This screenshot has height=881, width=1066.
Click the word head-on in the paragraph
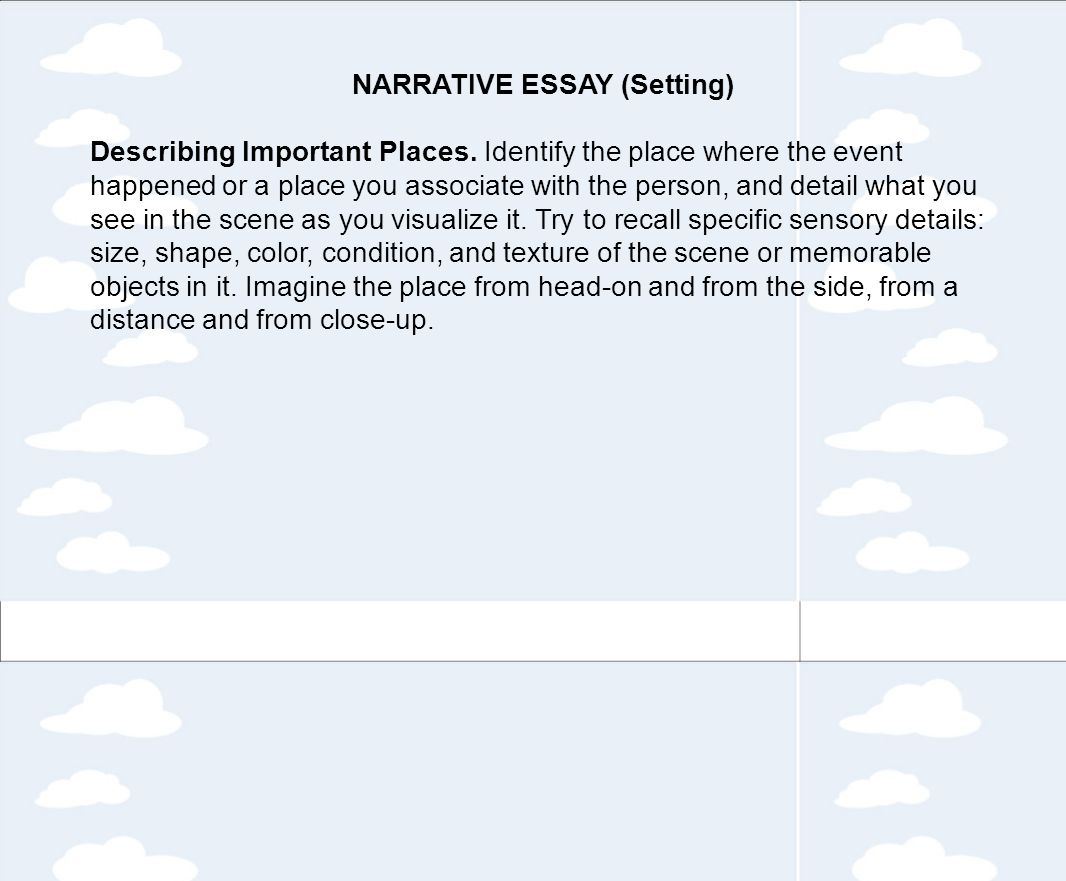pyautogui.click(x=589, y=286)
